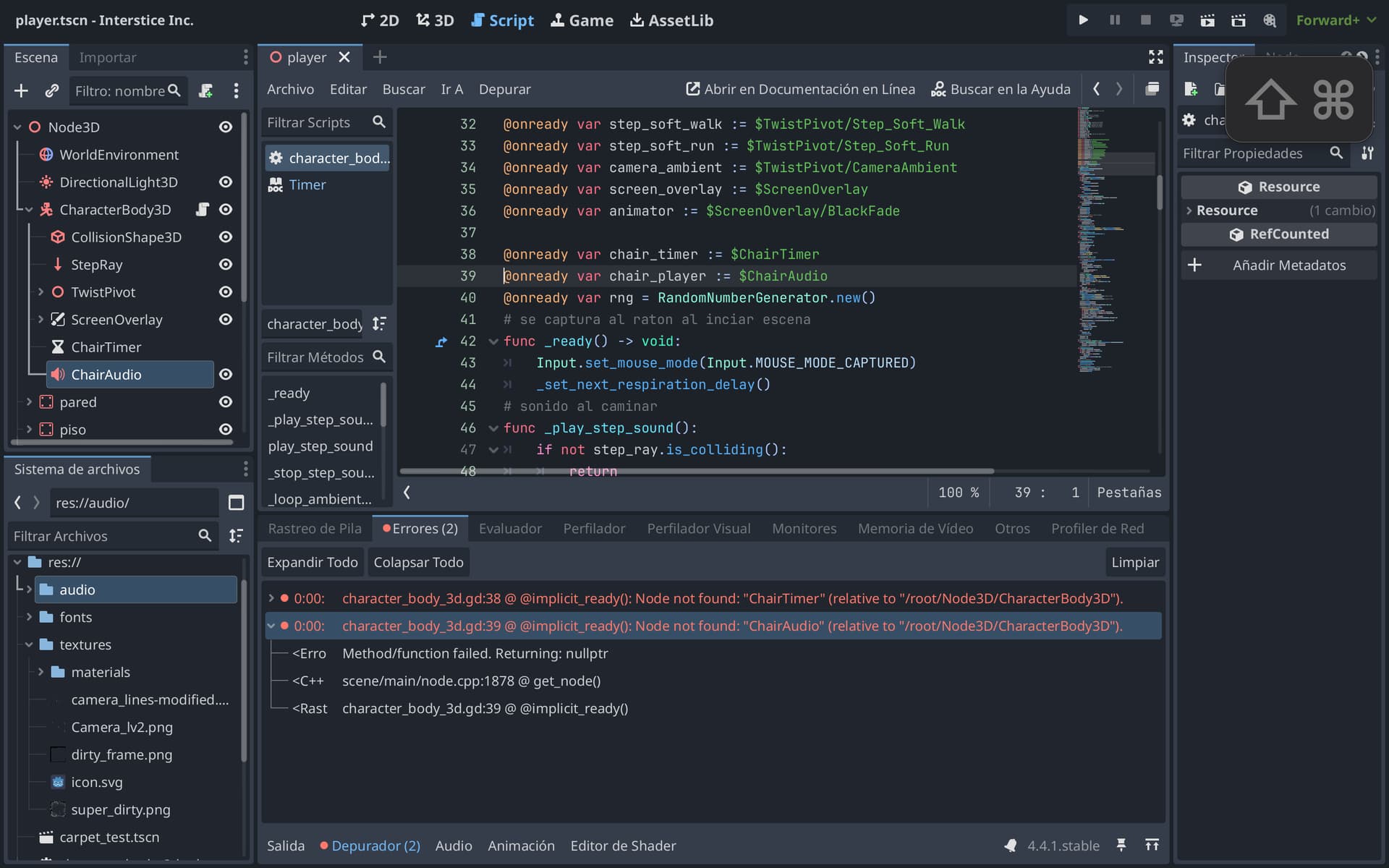The height and width of the screenshot is (868, 1389).
Task: Click the method sort icon beside character_body
Action: tap(379, 323)
